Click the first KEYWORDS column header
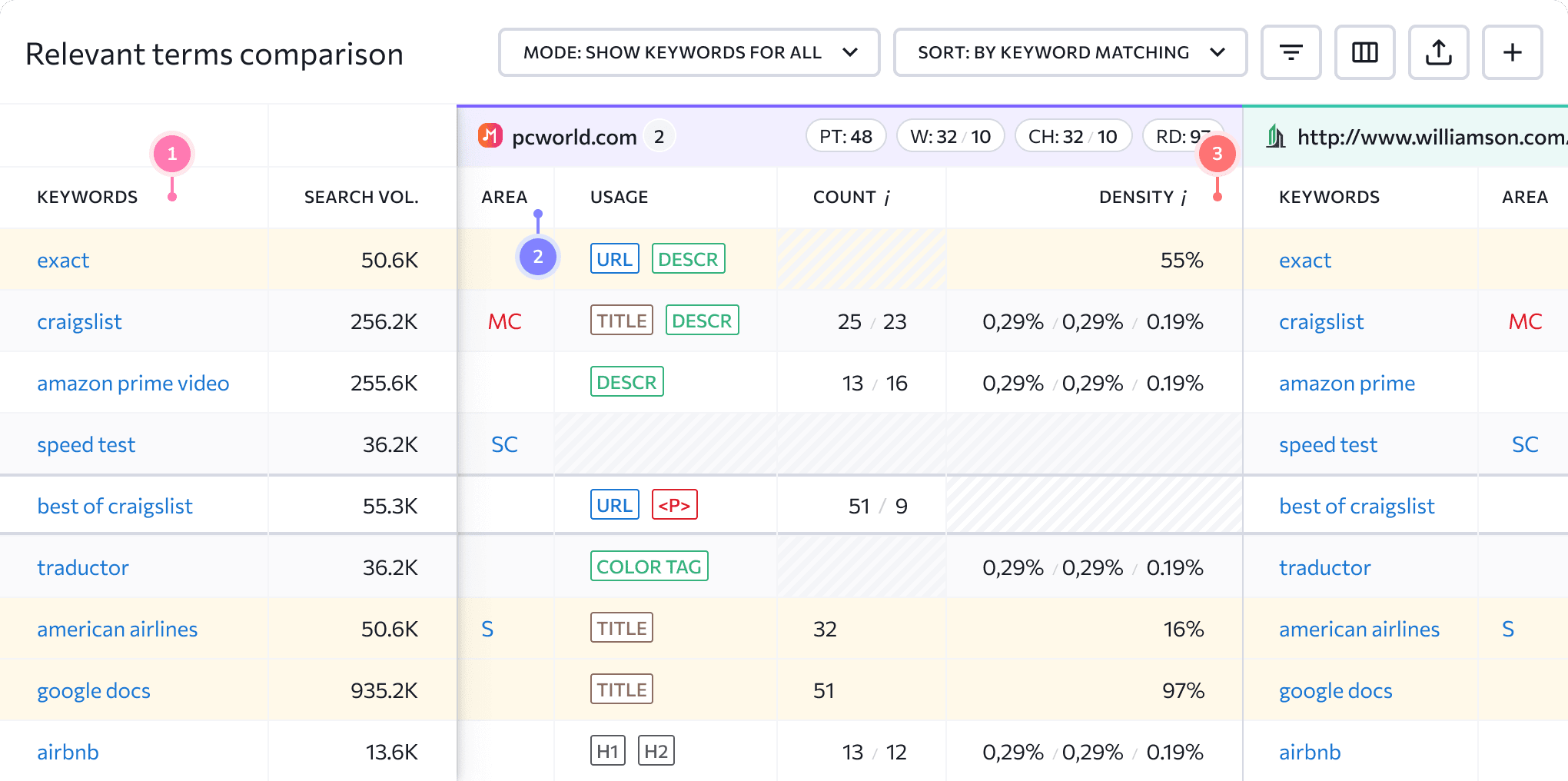Screen dimensions: 1568x781 tap(88, 197)
